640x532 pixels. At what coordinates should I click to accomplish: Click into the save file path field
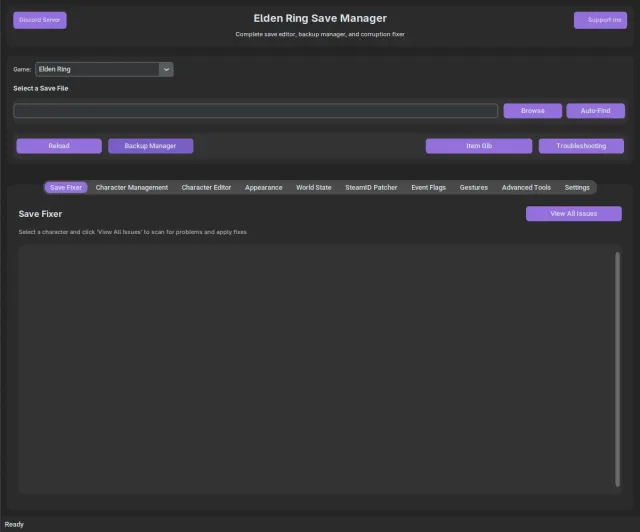tap(256, 111)
